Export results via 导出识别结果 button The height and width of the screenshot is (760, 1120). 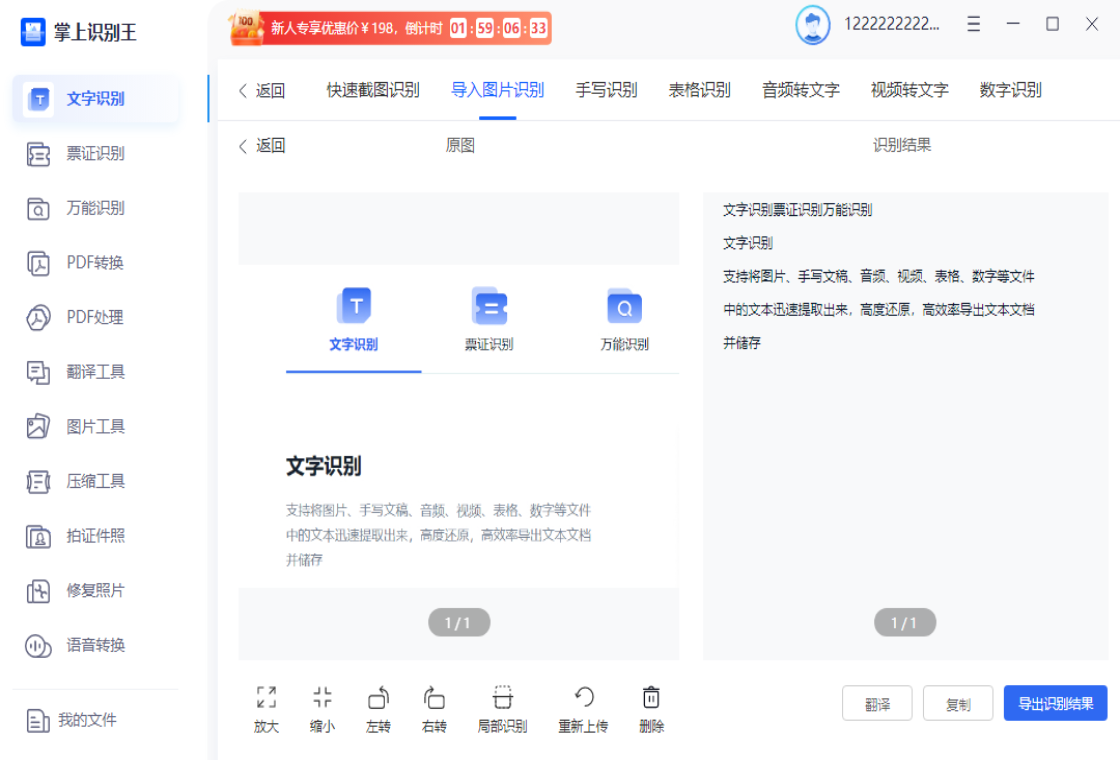coord(1055,703)
